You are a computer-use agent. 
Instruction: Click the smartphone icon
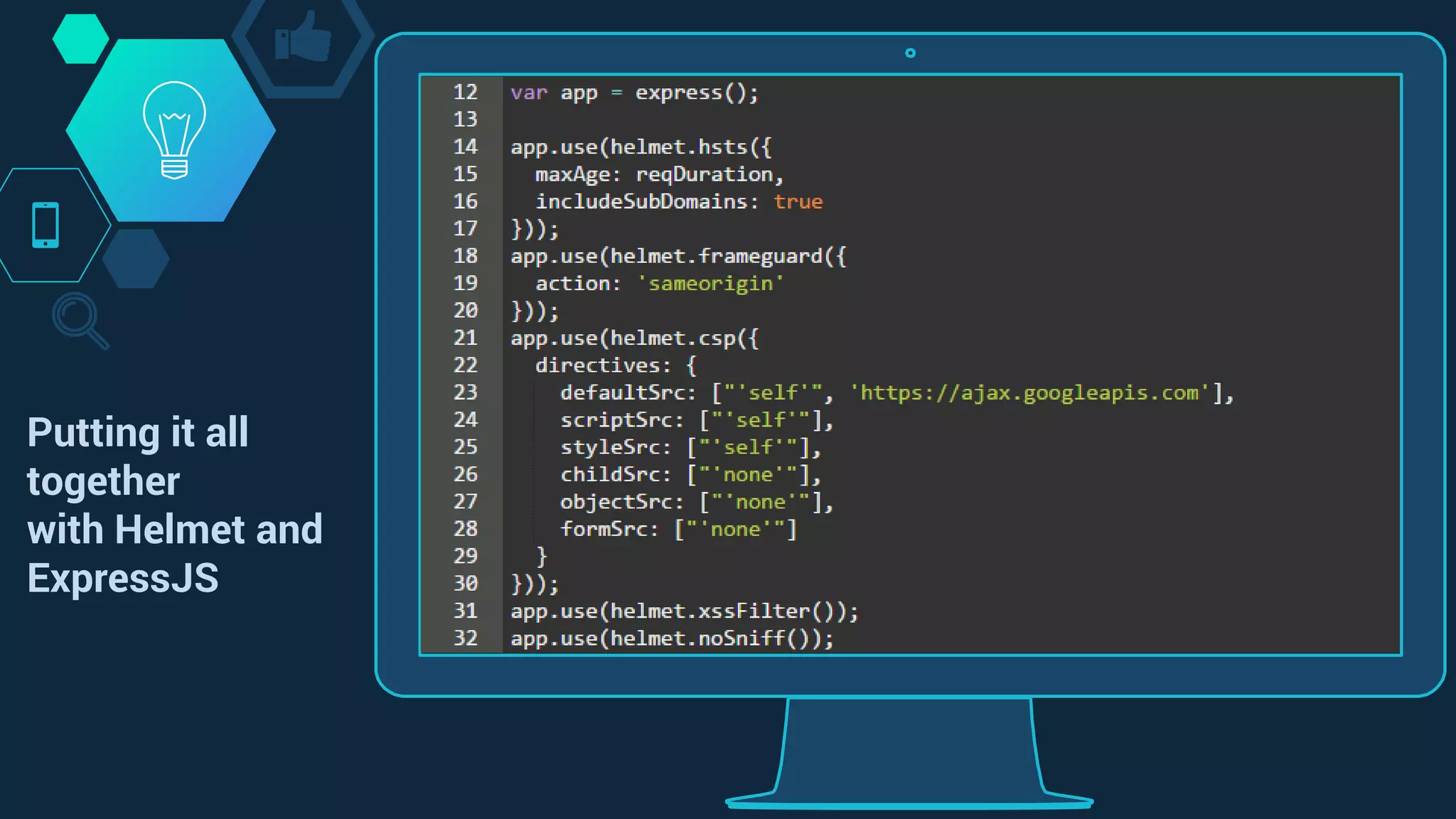pyautogui.click(x=45, y=225)
